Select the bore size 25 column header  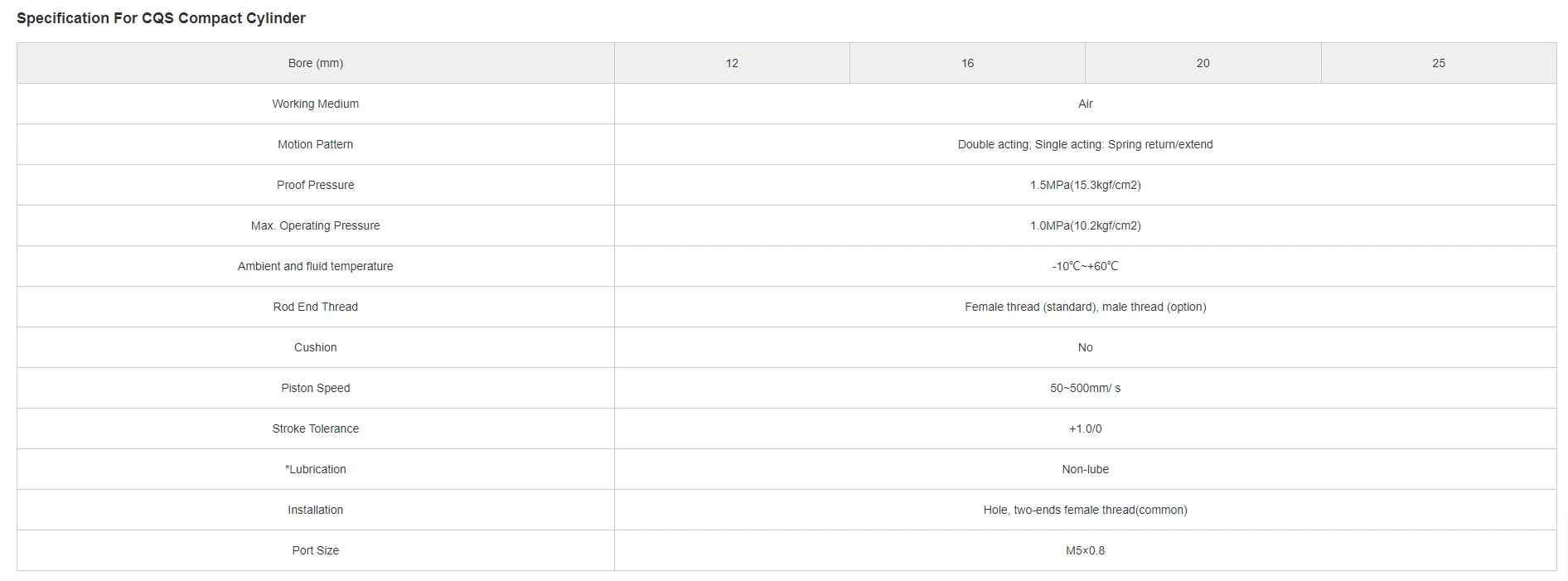(x=1438, y=63)
